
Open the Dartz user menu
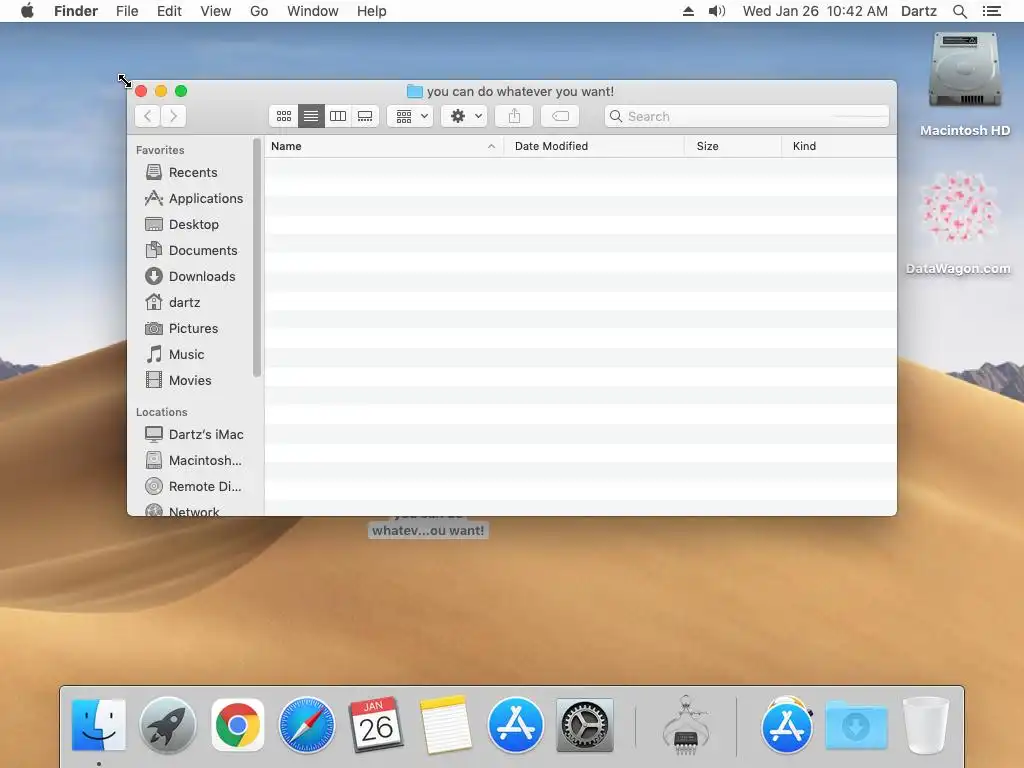pos(919,11)
